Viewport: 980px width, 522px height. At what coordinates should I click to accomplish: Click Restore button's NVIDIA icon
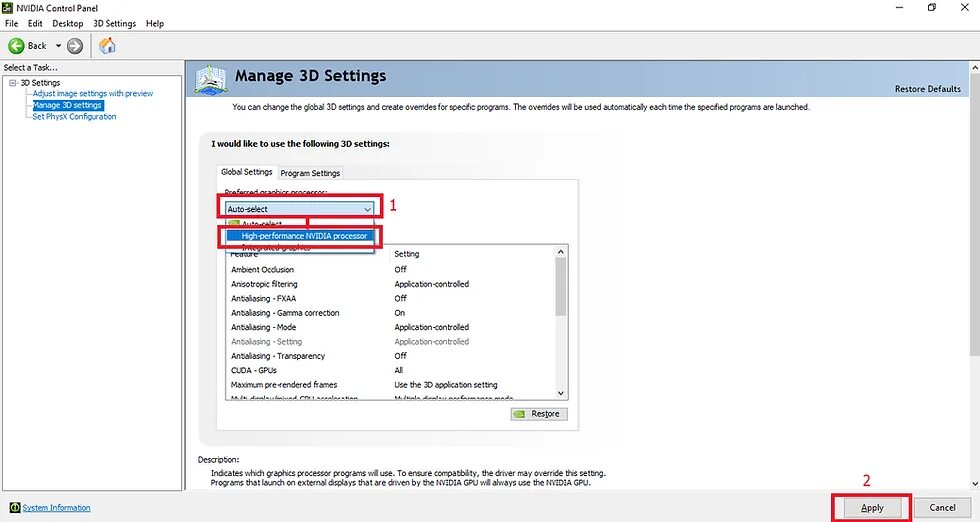(x=519, y=414)
